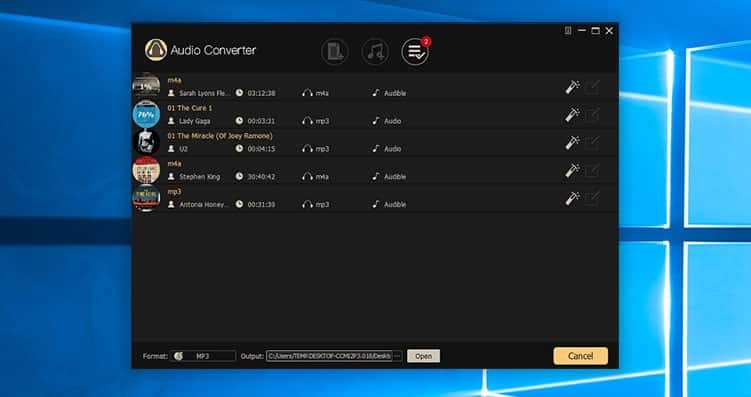This screenshot has height=397, width=751.
Task: Select the title '01 The Cure 1'
Action: [190, 108]
